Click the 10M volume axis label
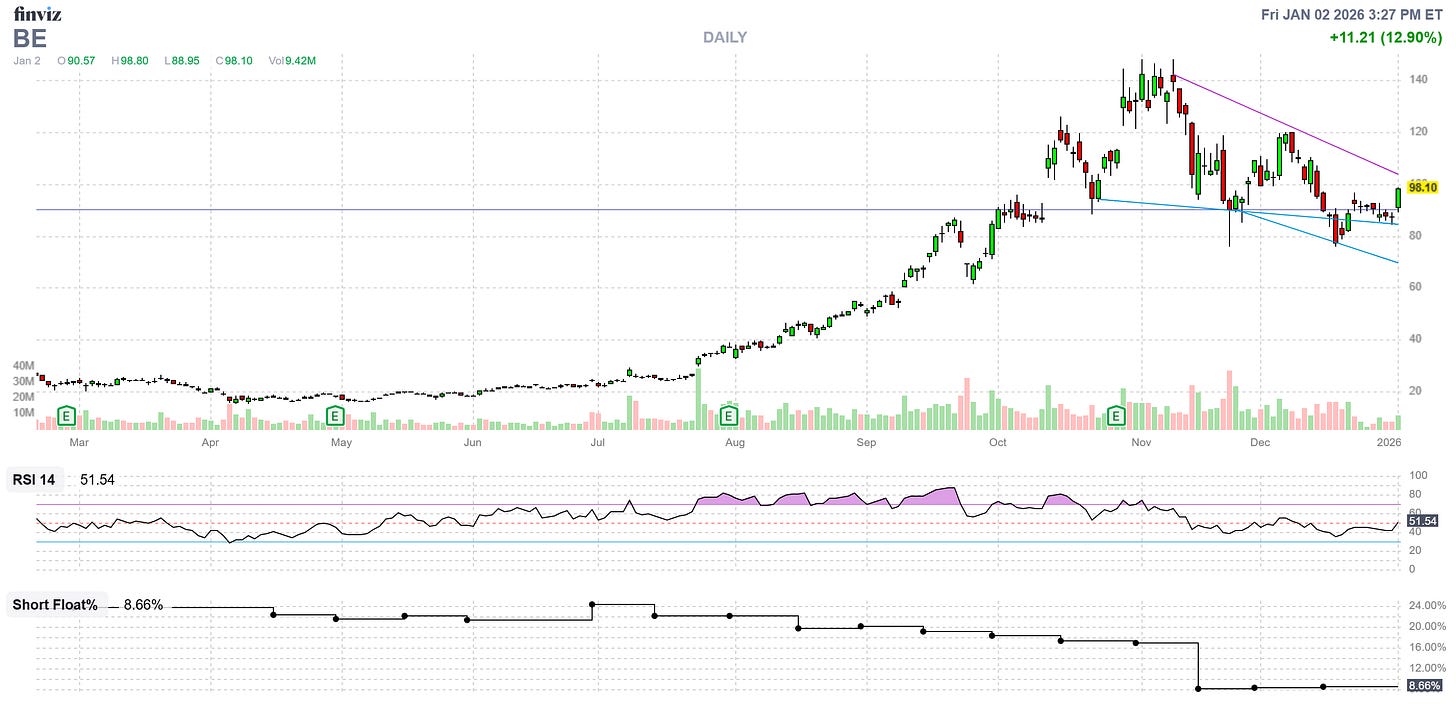The image size is (1456, 710). (24, 412)
